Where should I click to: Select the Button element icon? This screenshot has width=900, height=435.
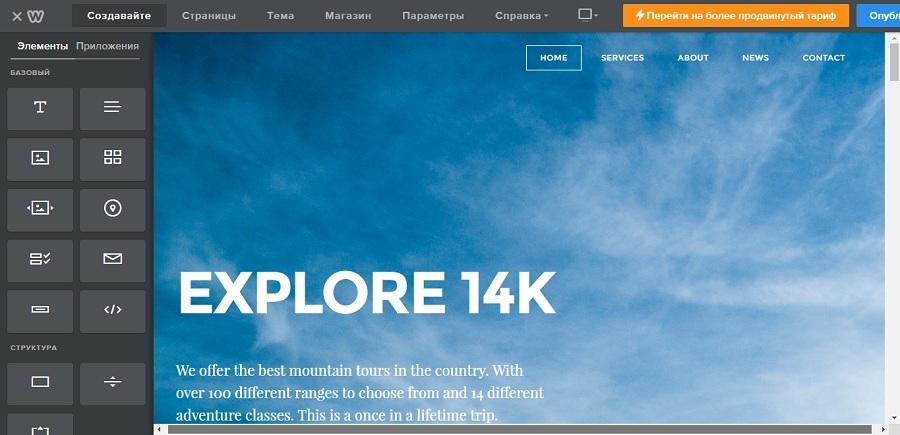[40, 311]
